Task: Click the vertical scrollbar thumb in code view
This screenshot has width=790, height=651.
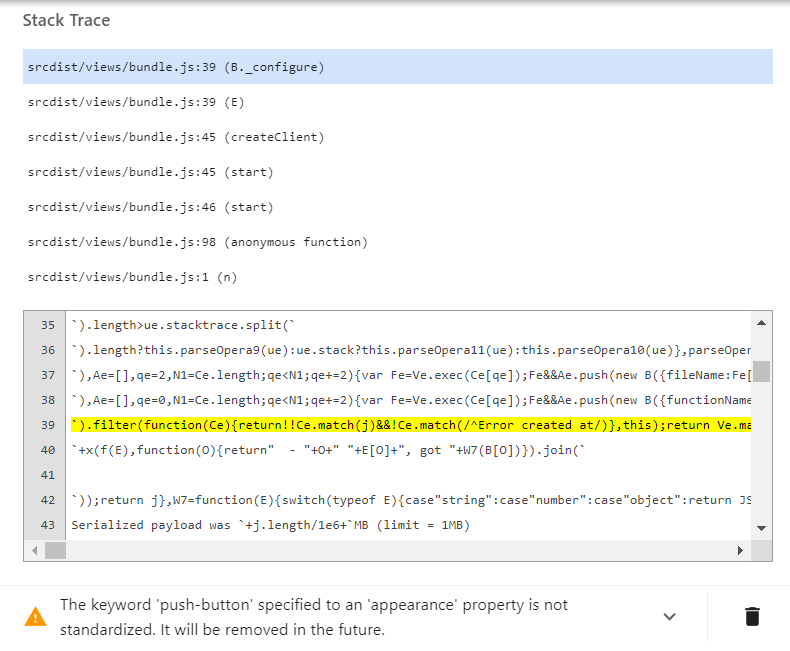Action: (761, 372)
